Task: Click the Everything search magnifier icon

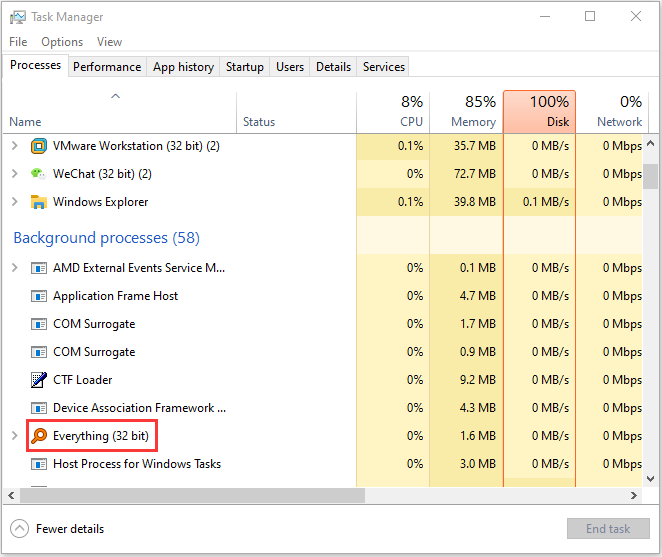Action: pyautogui.click(x=39, y=436)
